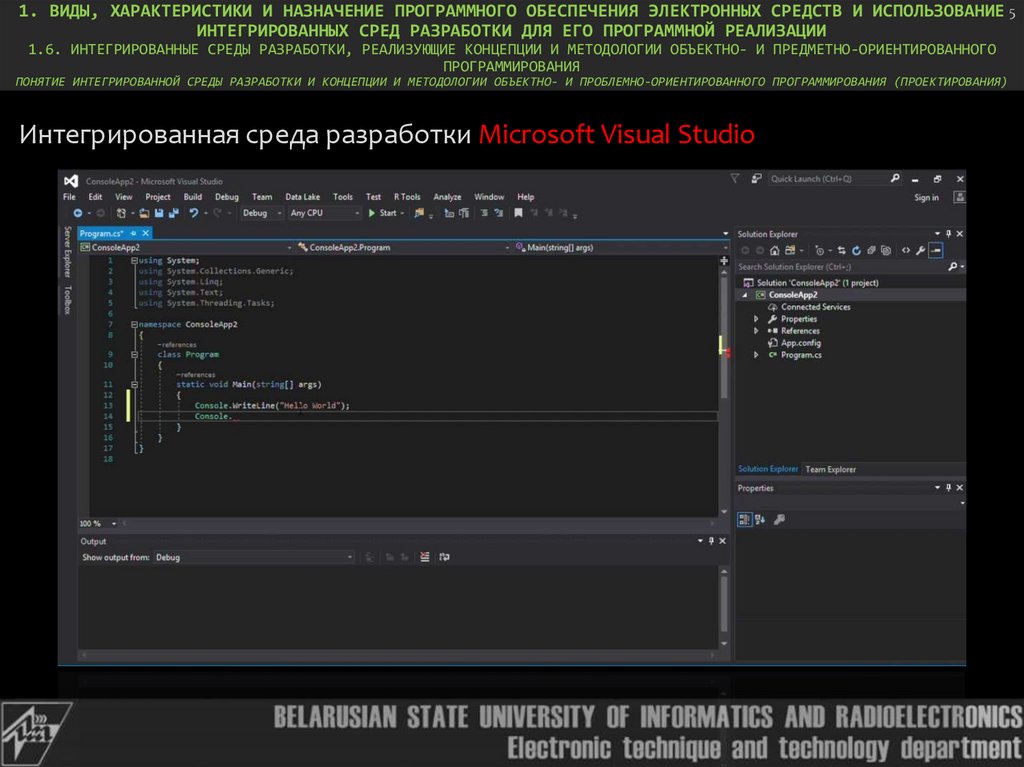Click the Quick Launch search box

coord(826,179)
